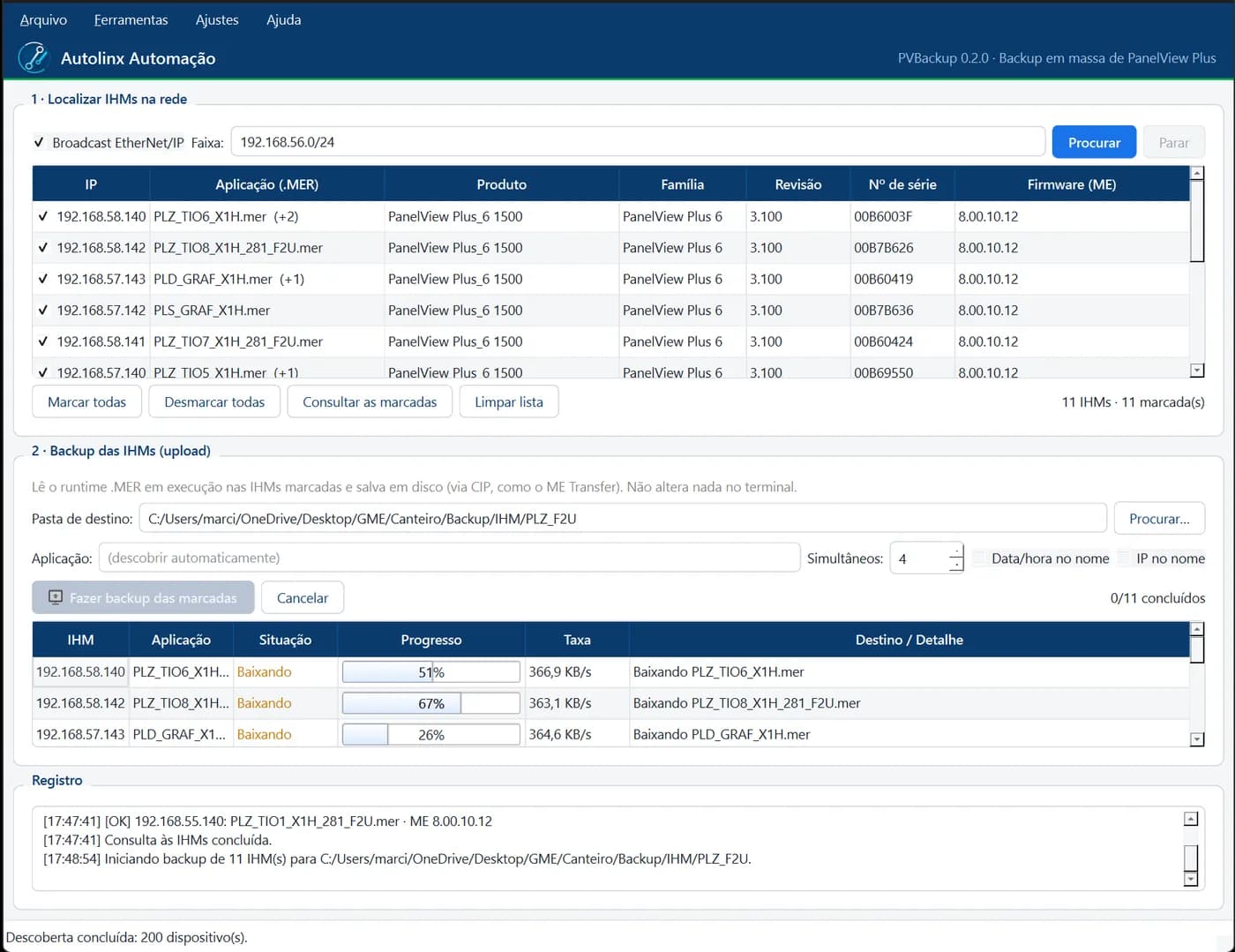Click the Aplicação input field
Screen dimensions: 1235x952
449,558
